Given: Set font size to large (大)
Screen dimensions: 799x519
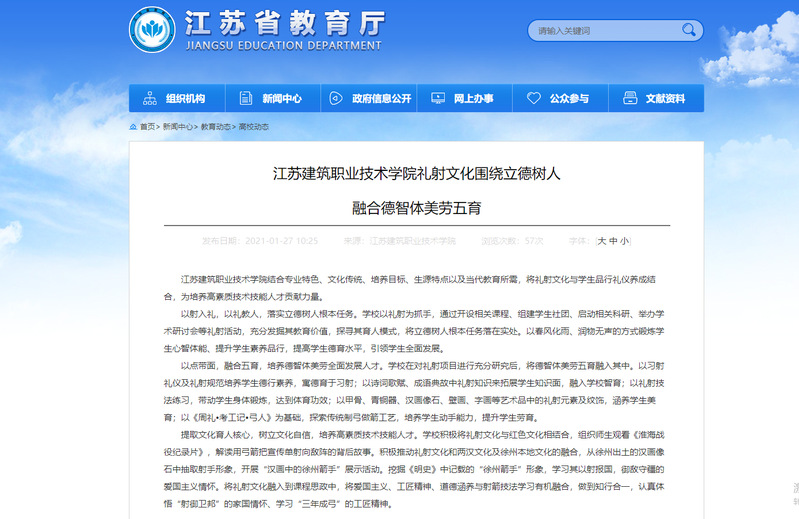Looking at the screenshot, I should click(x=601, y=241).
